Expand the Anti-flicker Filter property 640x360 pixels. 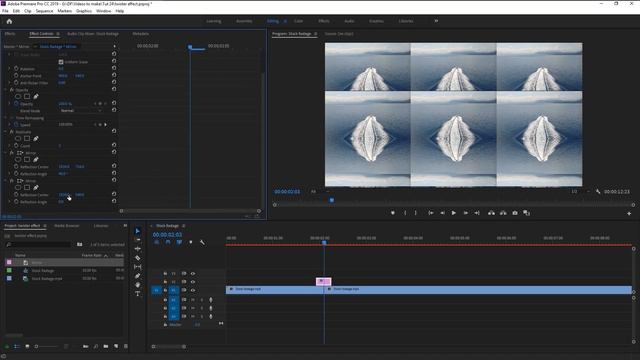tap(9, 82)
